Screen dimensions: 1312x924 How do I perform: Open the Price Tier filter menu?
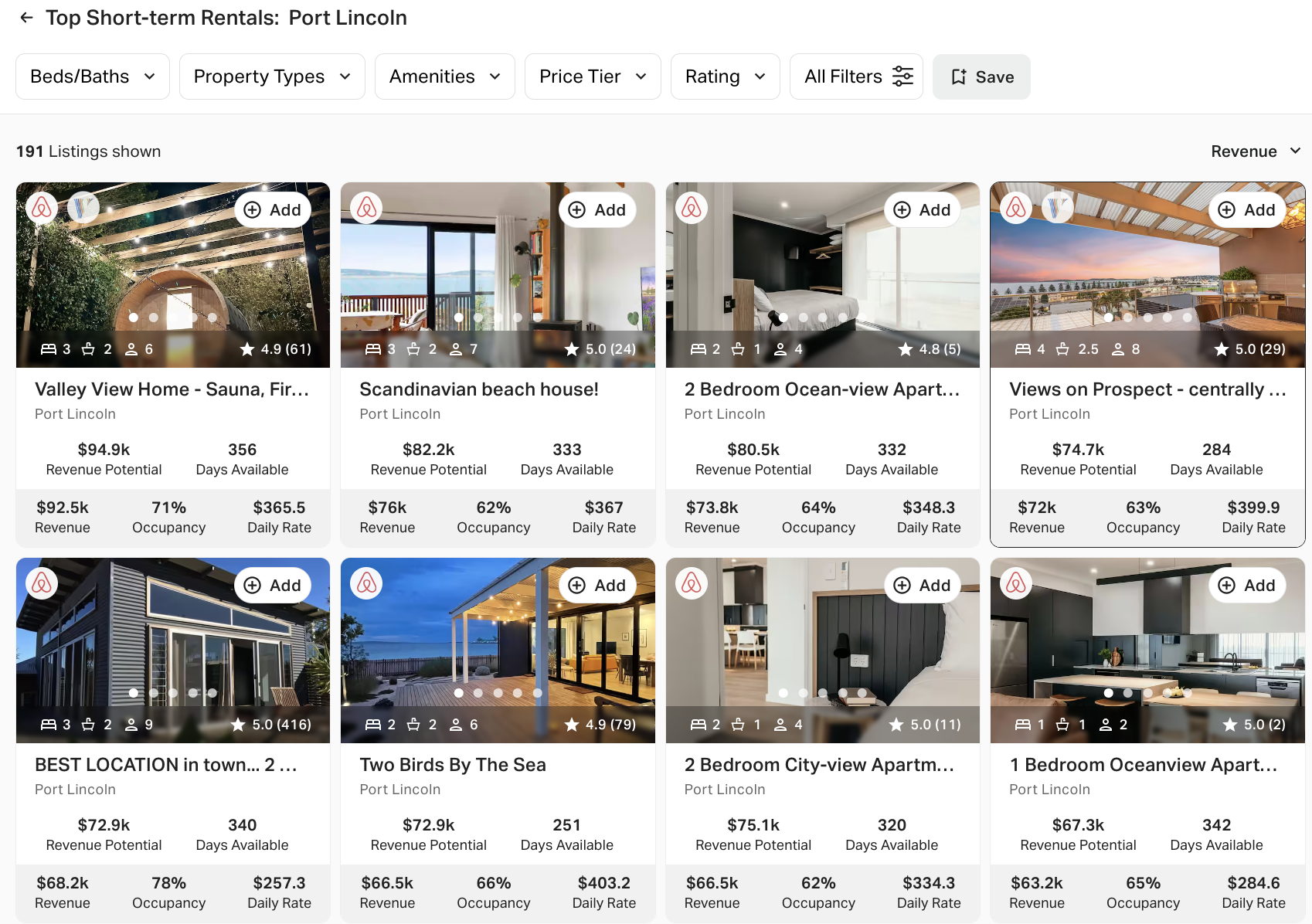[592, 76]
